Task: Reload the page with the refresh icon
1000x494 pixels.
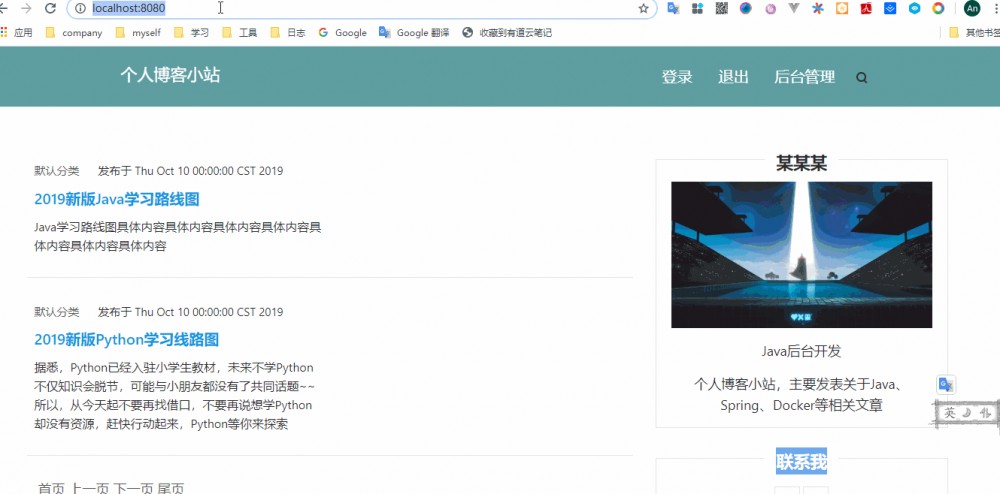Action: point(50,8)
